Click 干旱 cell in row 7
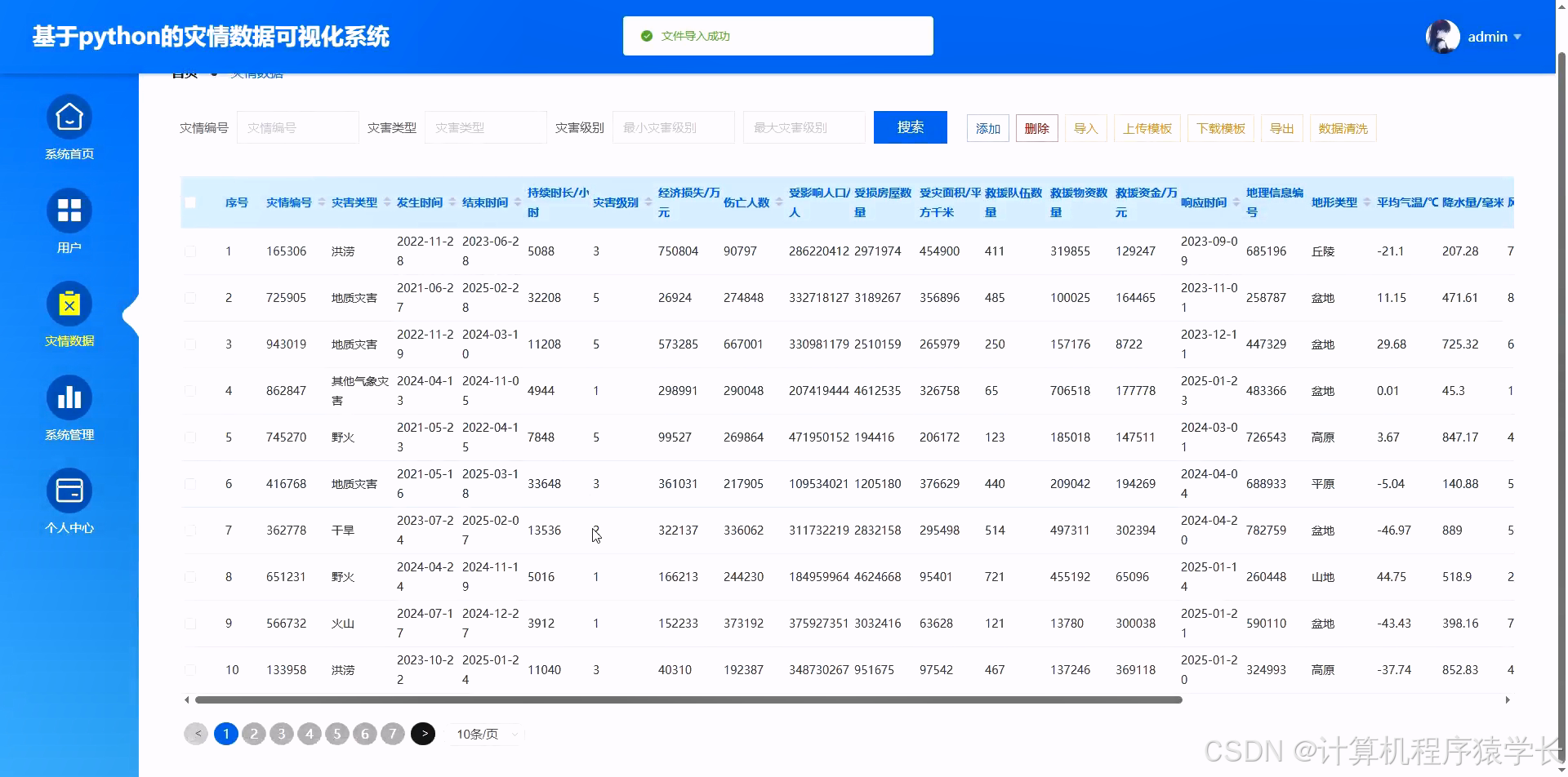Image resolution: width=1568 pixels, height=777 pixels. [x=343, y=531]
